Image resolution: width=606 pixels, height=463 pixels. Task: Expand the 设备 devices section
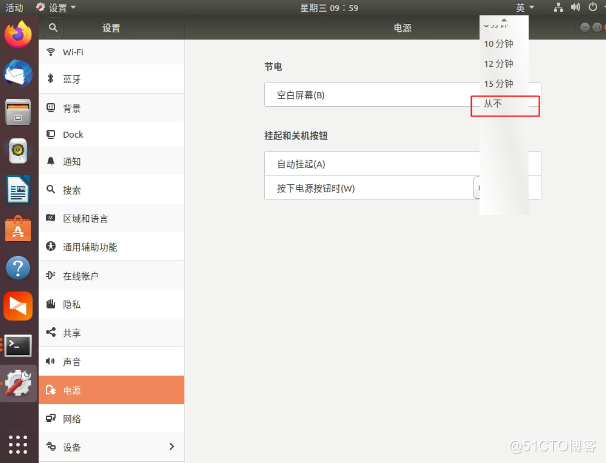tap(111, 447)
